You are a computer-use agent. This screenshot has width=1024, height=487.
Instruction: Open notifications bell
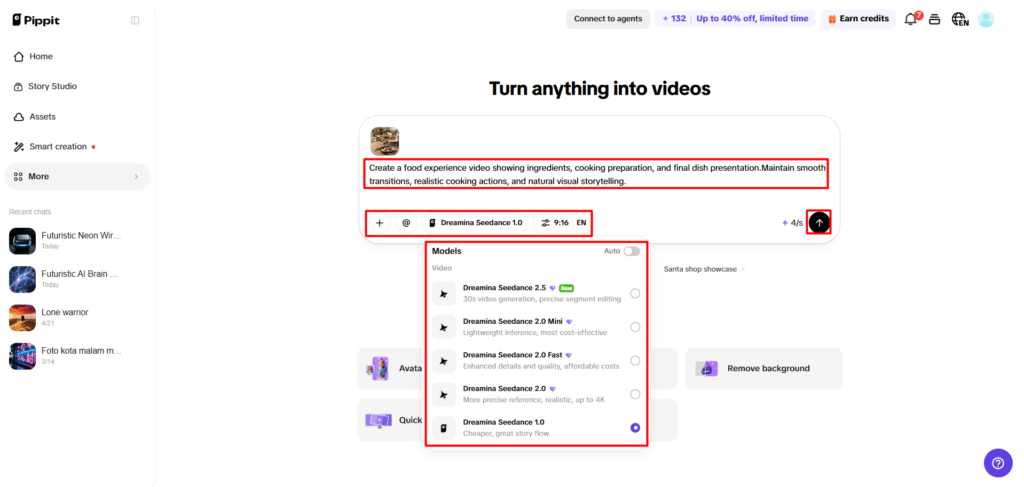[911, 19]
